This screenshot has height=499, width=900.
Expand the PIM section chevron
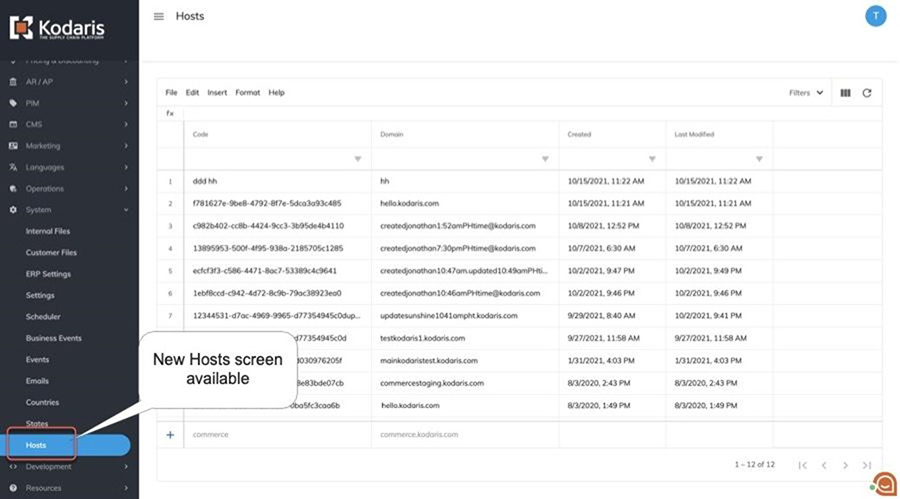click(x=126, y=103)
